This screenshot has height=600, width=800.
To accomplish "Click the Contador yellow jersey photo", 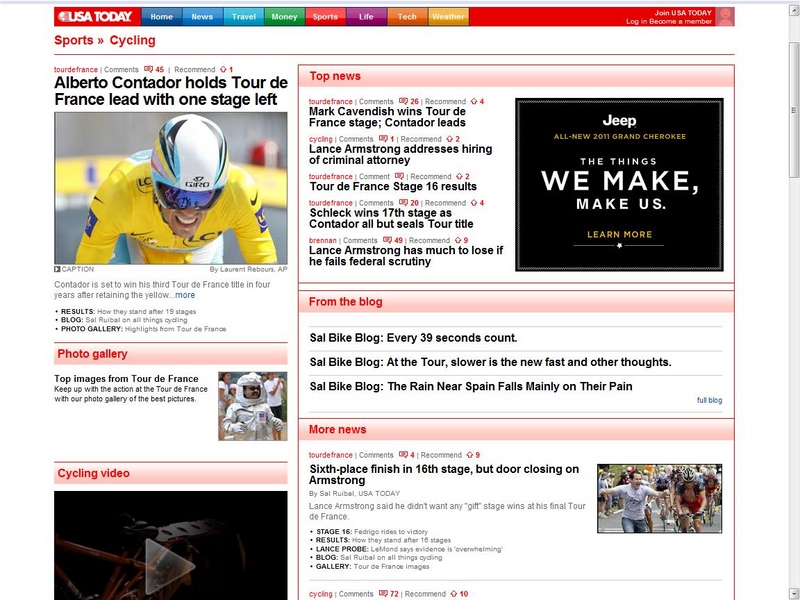I will coord(170,188).
